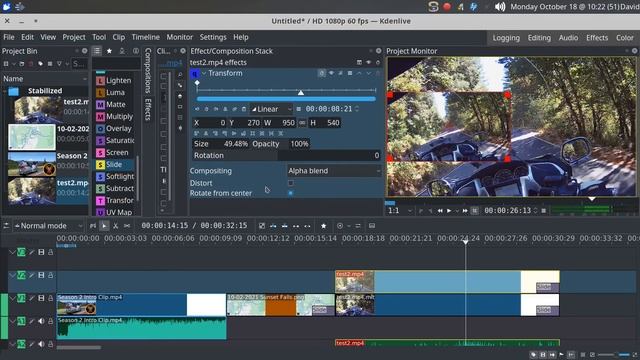The image size is (640, 360).
Task: Click the Slide composition icon
Action: [x=100, y=164]
